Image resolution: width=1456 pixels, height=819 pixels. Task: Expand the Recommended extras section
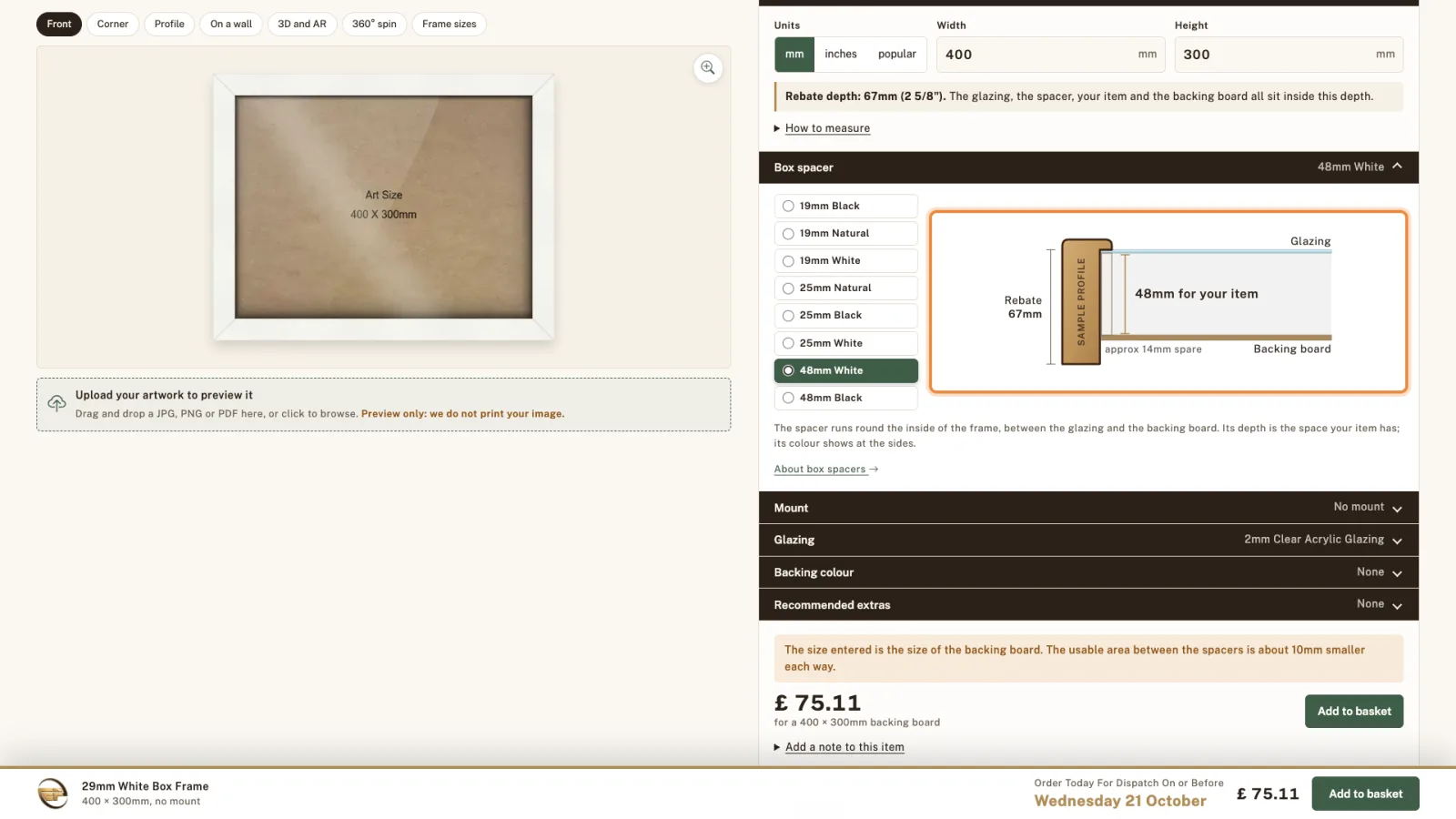tap(1088, 605)
